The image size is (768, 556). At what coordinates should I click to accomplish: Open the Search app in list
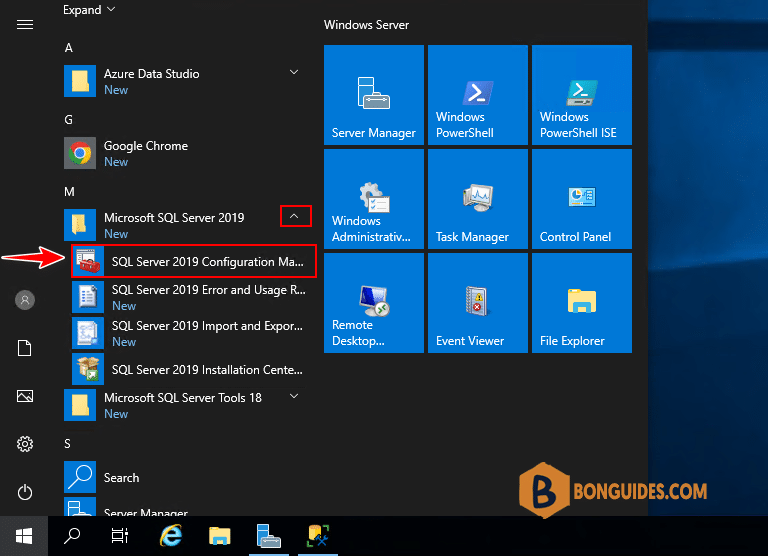[188, 477]
